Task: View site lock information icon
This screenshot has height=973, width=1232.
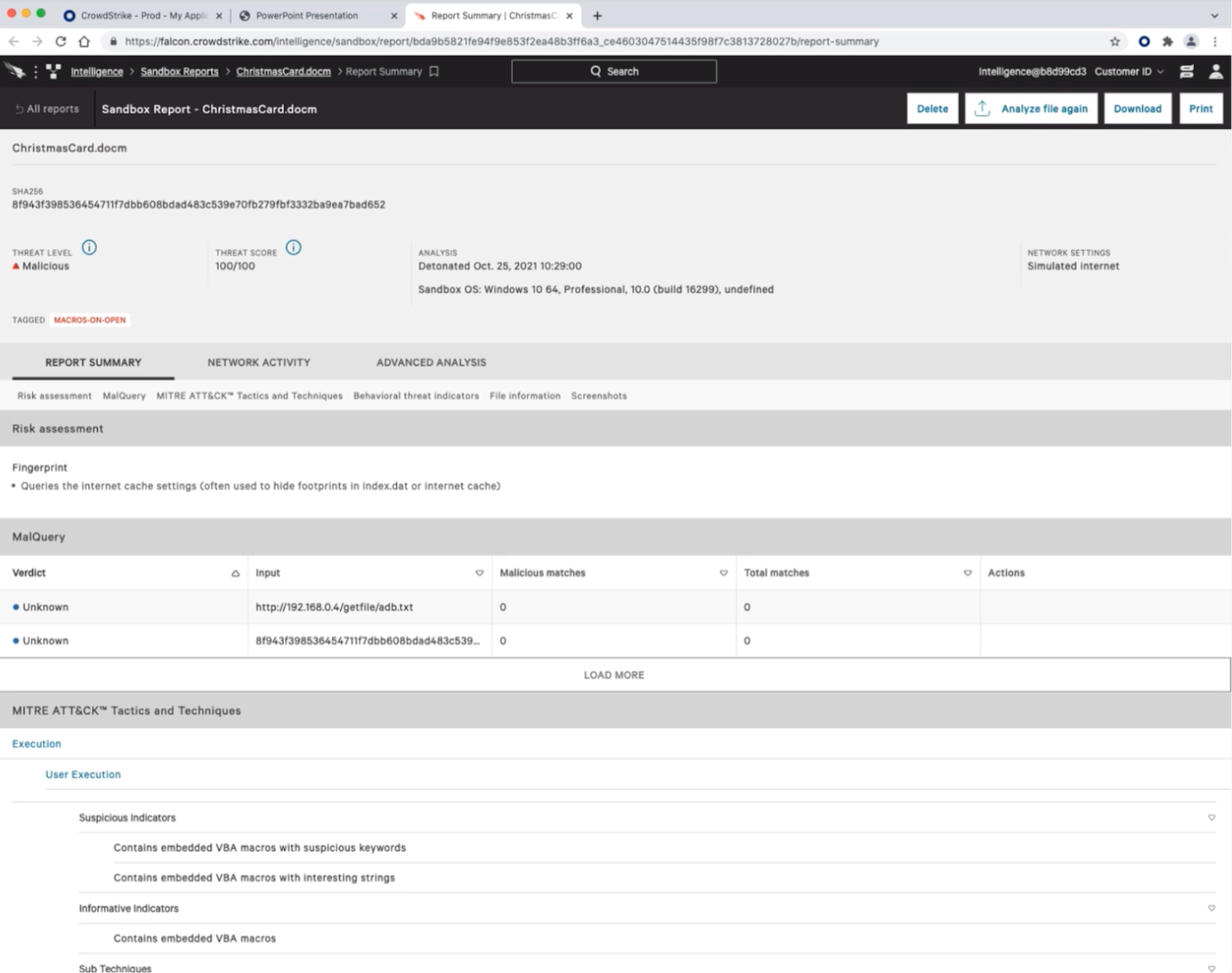Action: coord(113,41)
